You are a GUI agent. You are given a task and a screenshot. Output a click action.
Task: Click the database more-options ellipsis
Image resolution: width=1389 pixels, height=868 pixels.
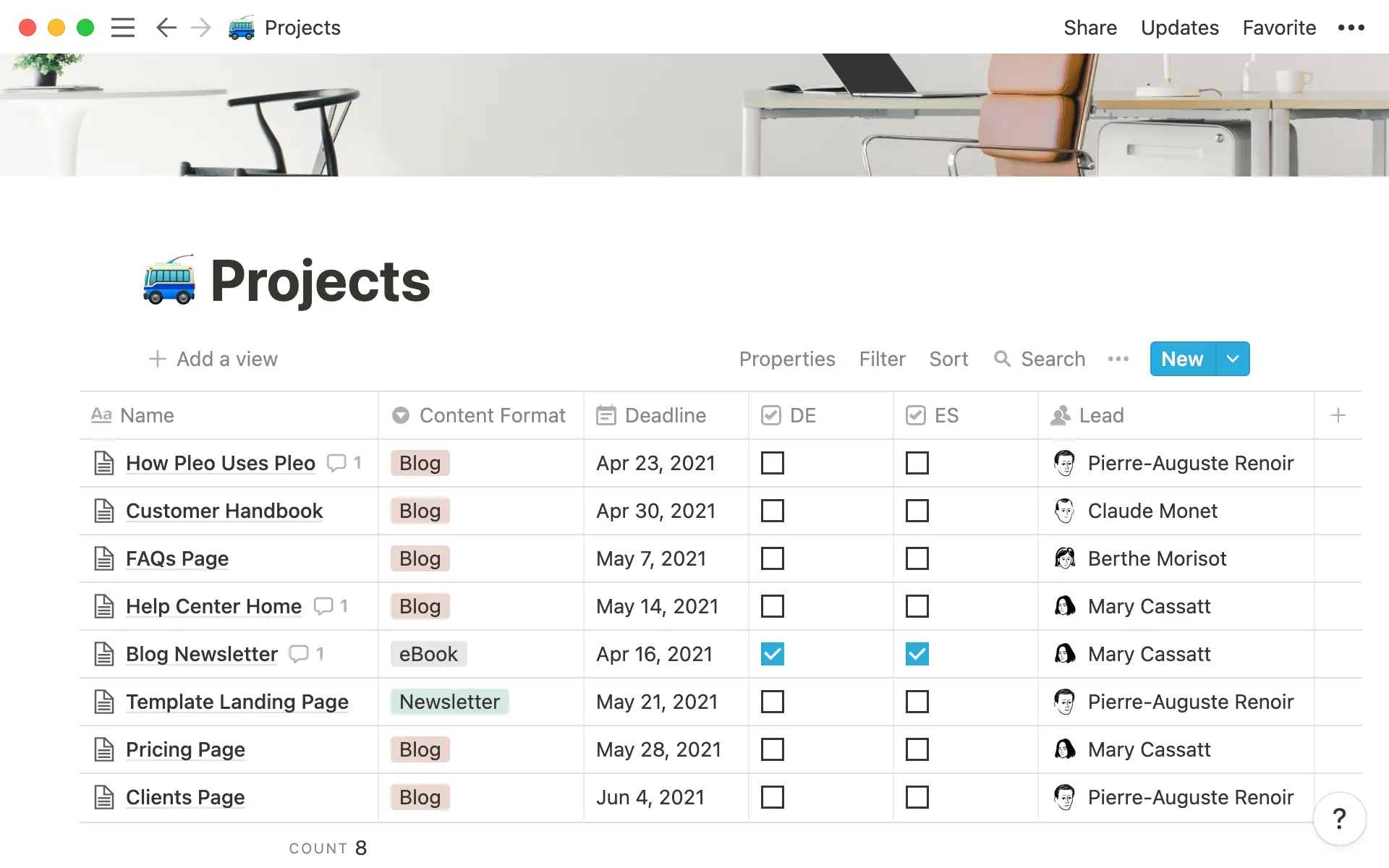click(x=1118, y=359)
